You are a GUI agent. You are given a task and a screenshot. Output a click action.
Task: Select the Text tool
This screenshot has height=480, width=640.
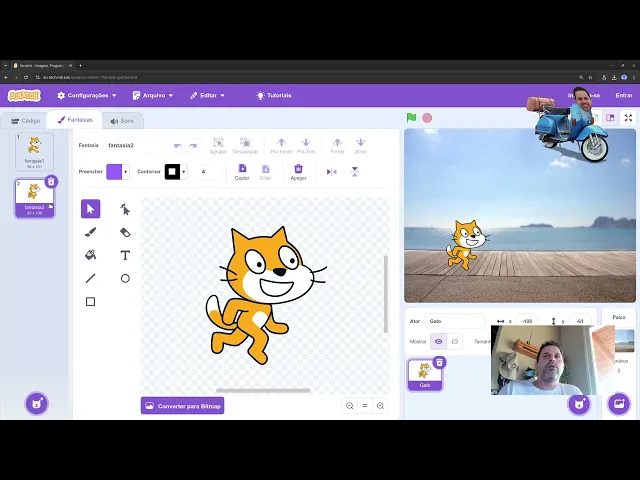coord(125,255)
